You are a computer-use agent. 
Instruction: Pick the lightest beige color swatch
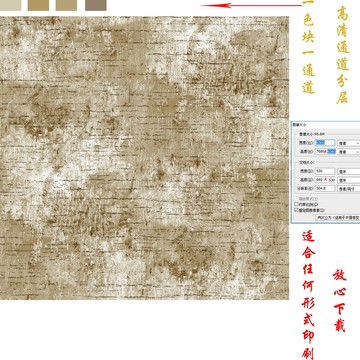tap(11, 5)
